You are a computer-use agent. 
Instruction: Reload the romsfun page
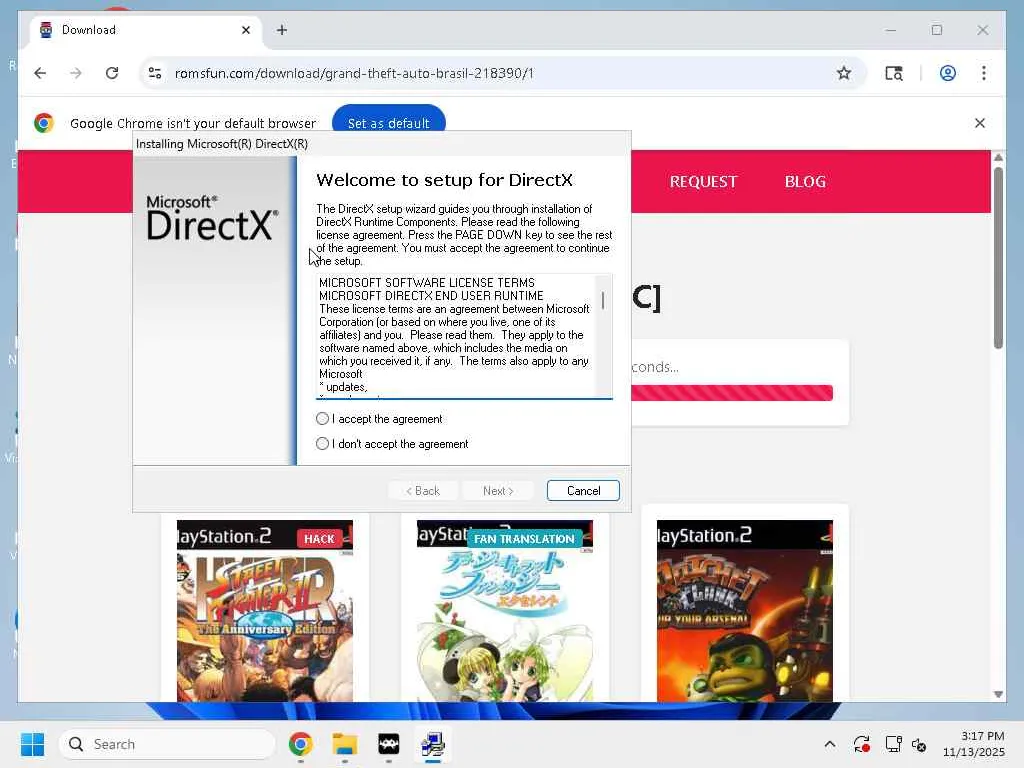pyautogui.click(x=112, y=73)
